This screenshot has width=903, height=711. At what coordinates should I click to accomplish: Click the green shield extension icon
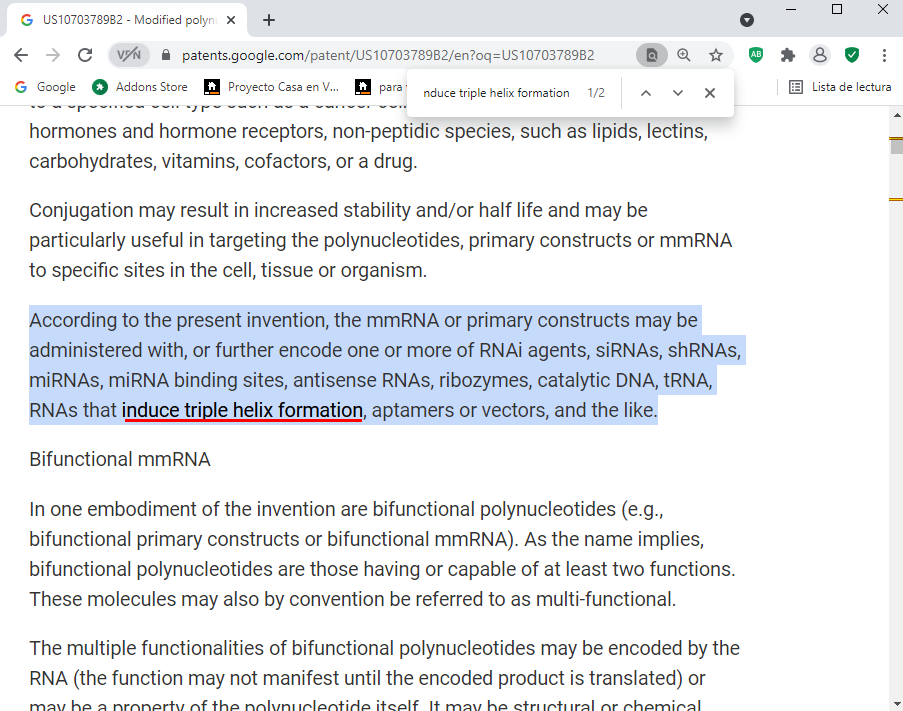852,55
